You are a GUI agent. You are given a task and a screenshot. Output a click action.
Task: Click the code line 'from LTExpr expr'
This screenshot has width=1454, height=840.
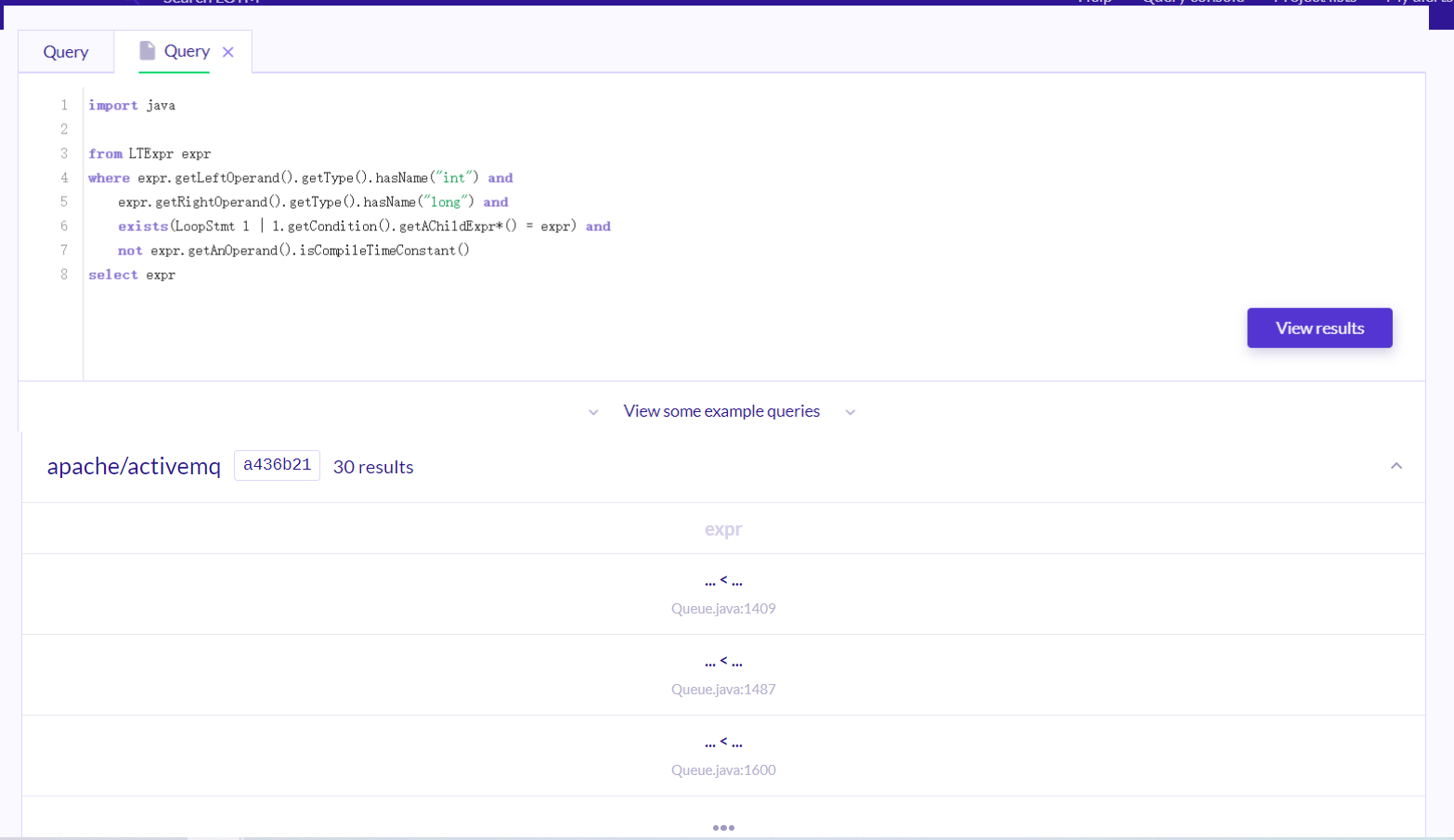(149, 154)
